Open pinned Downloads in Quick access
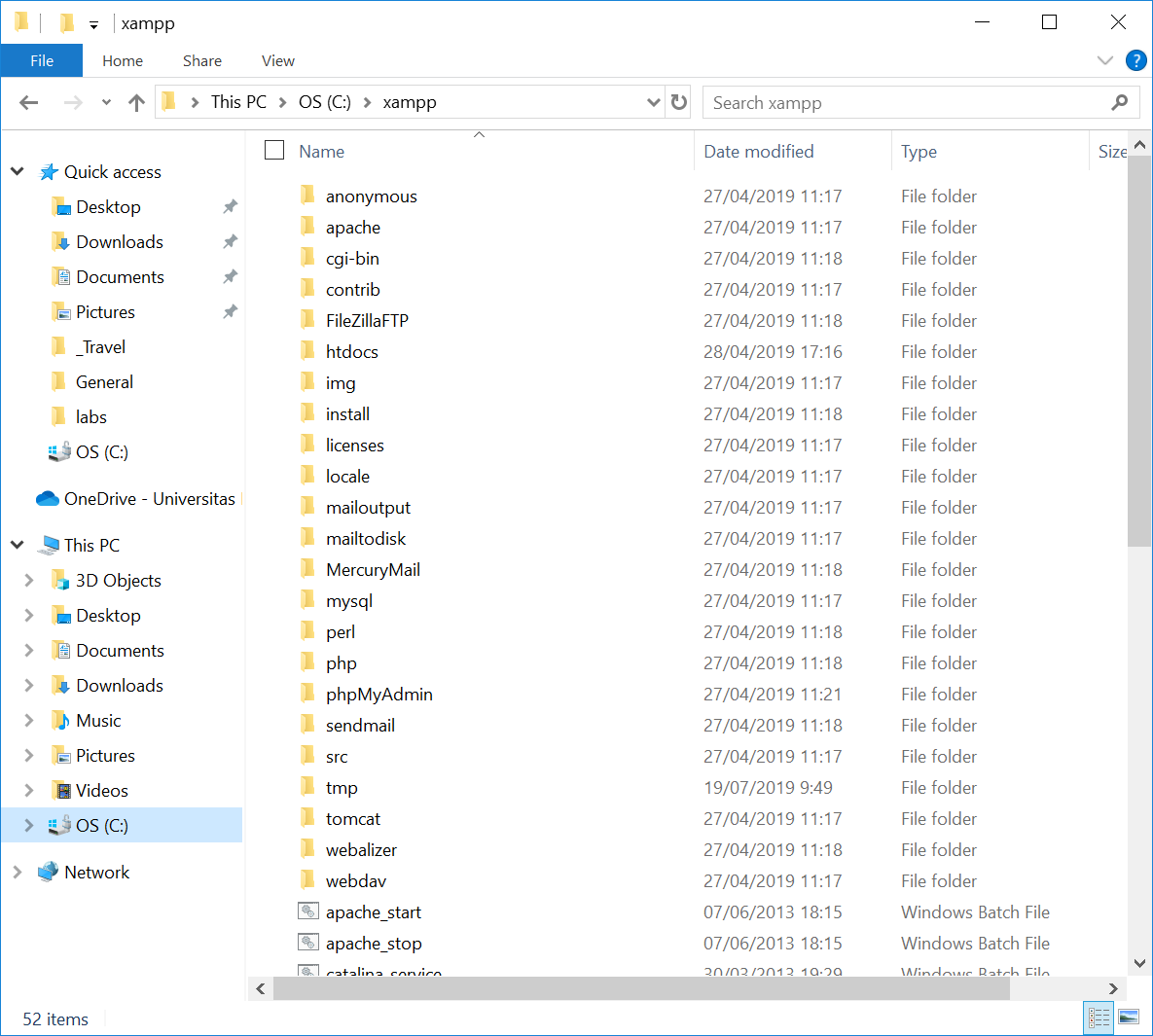1153x1036 pixels. click(107, 242)
